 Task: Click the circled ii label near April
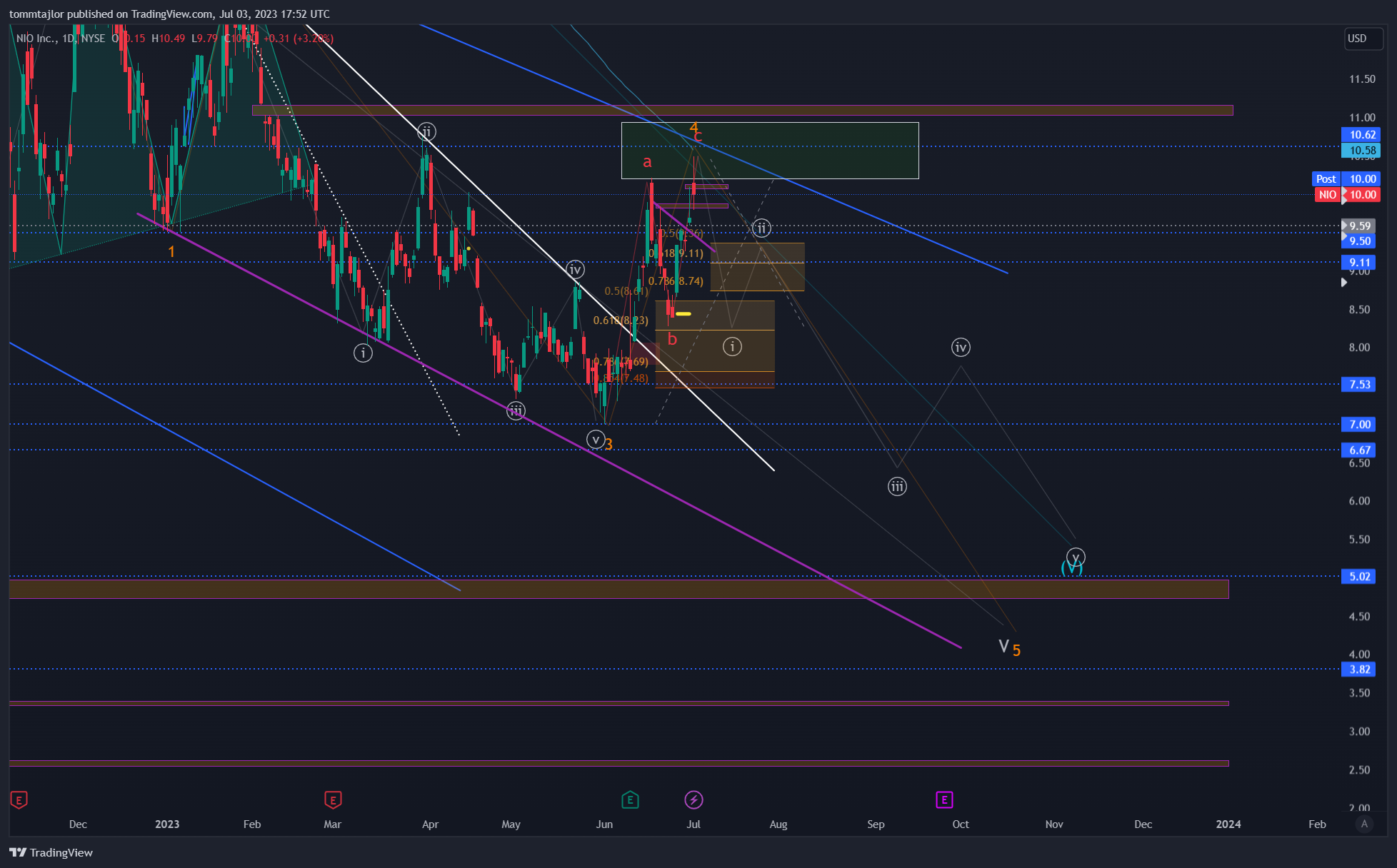(426, 132)
